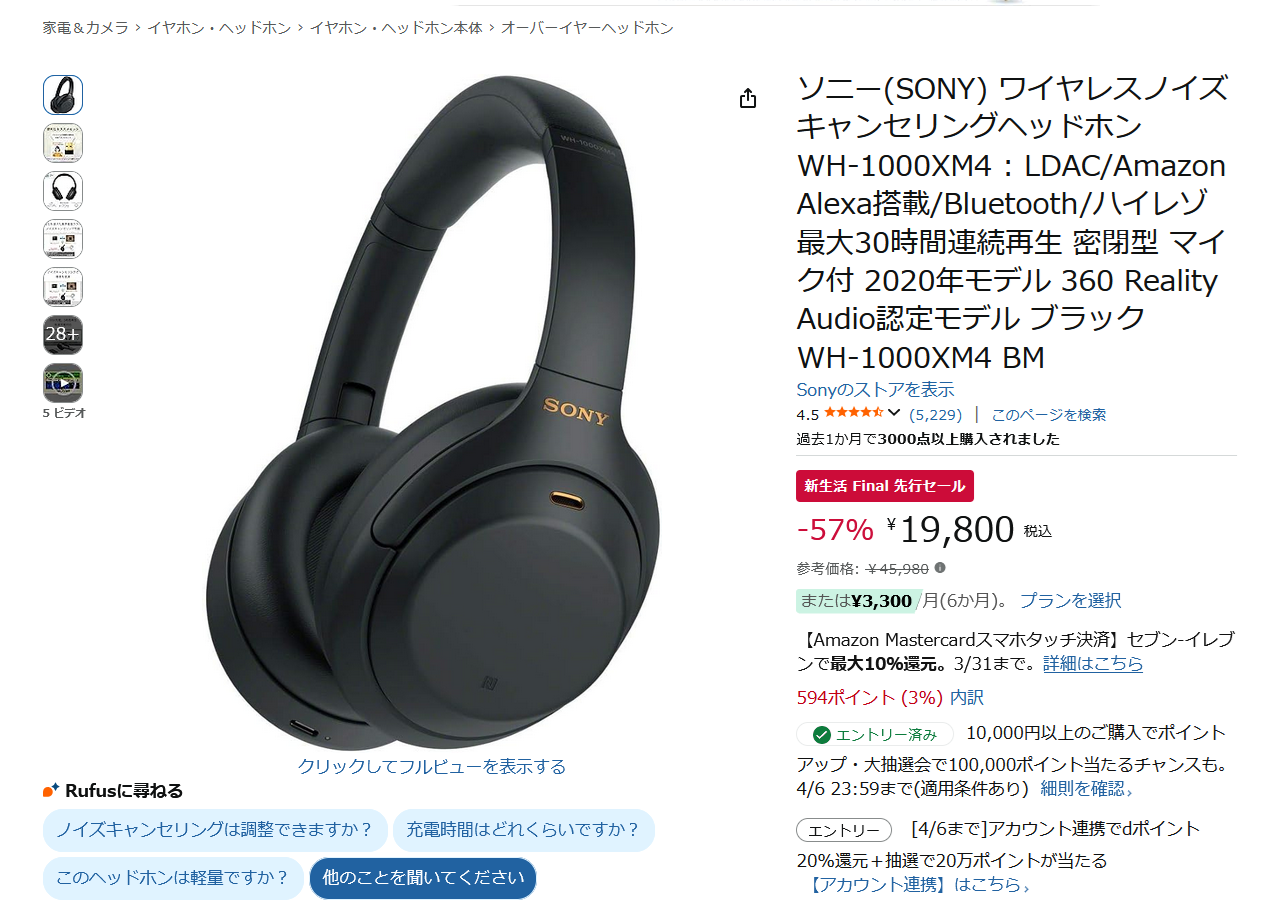Expand the rating breakdown chevron
The width and height of the screenshot is (1261, 904).
pyautogui.click(x=894, y=413)
